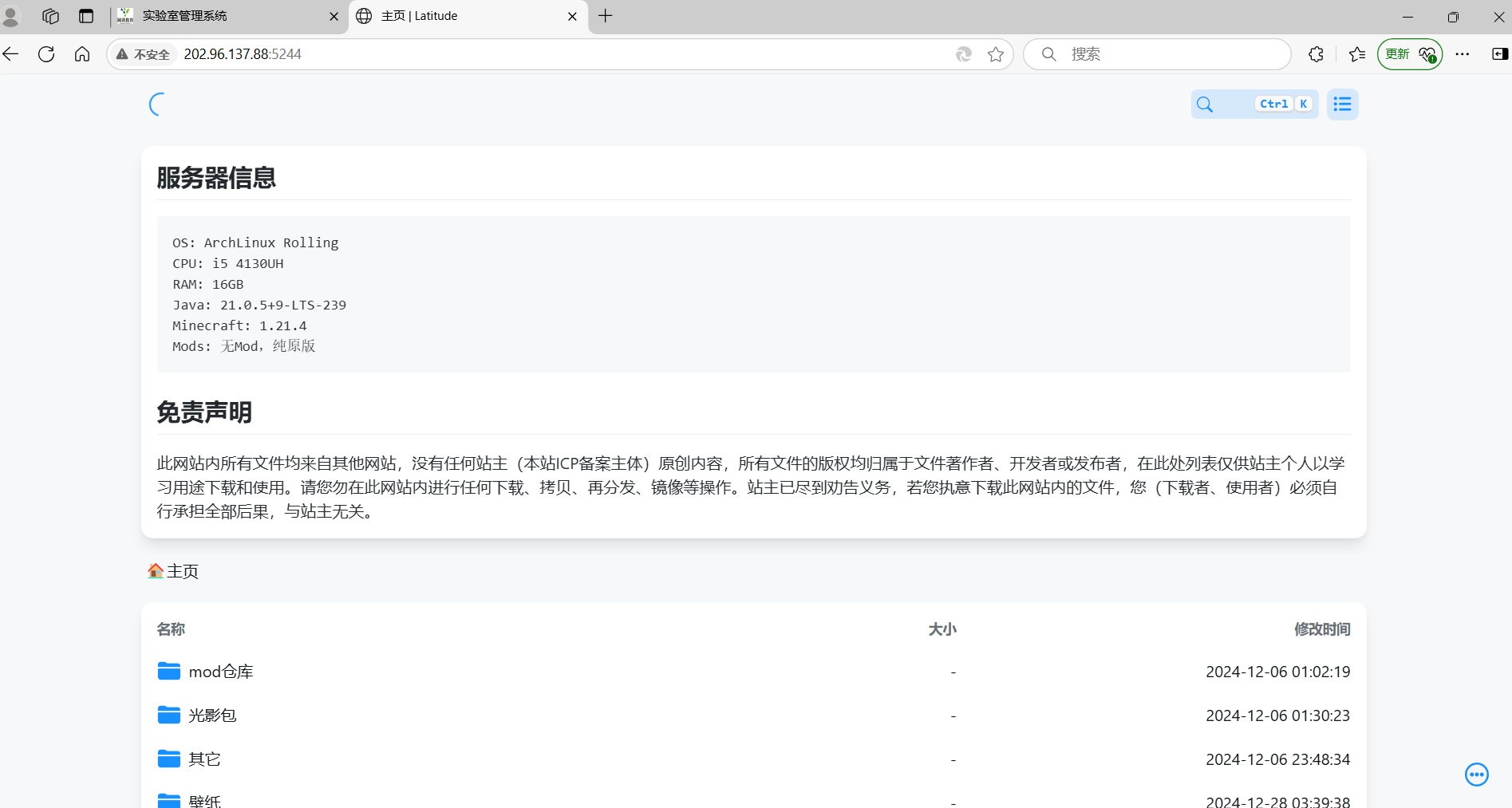Open browser settings via the ellipsis menu

click(x=1463, y=53)
